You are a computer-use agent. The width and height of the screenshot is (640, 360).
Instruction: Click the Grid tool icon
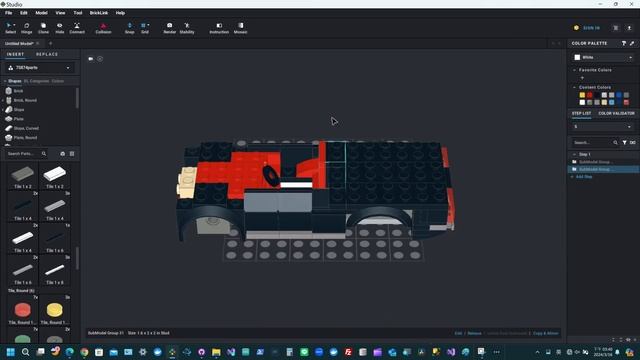click(x=143, y=25)
